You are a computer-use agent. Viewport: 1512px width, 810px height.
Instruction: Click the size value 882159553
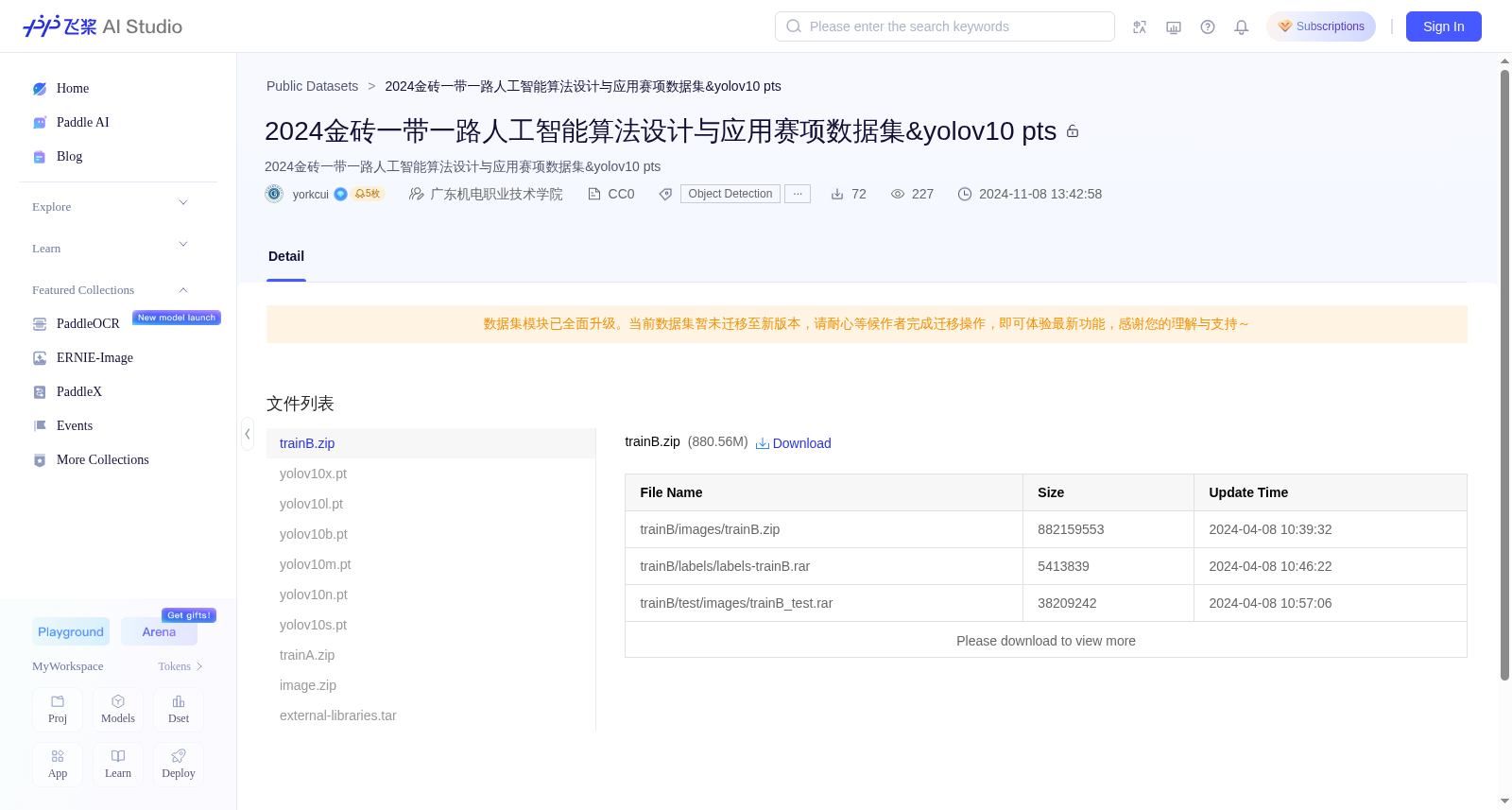(1071, 529)
